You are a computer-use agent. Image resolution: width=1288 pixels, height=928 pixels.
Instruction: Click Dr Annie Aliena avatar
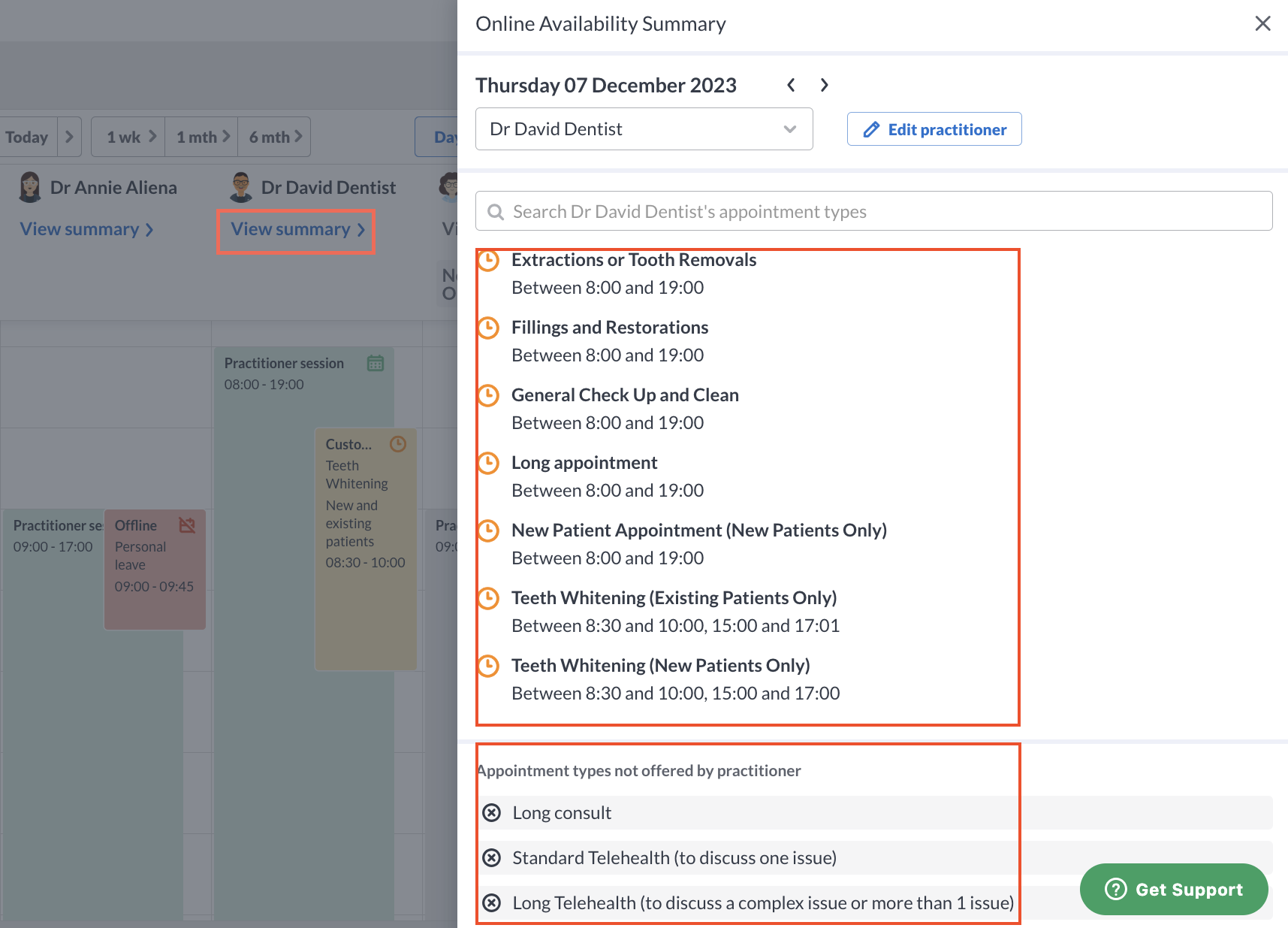(30, 187)
